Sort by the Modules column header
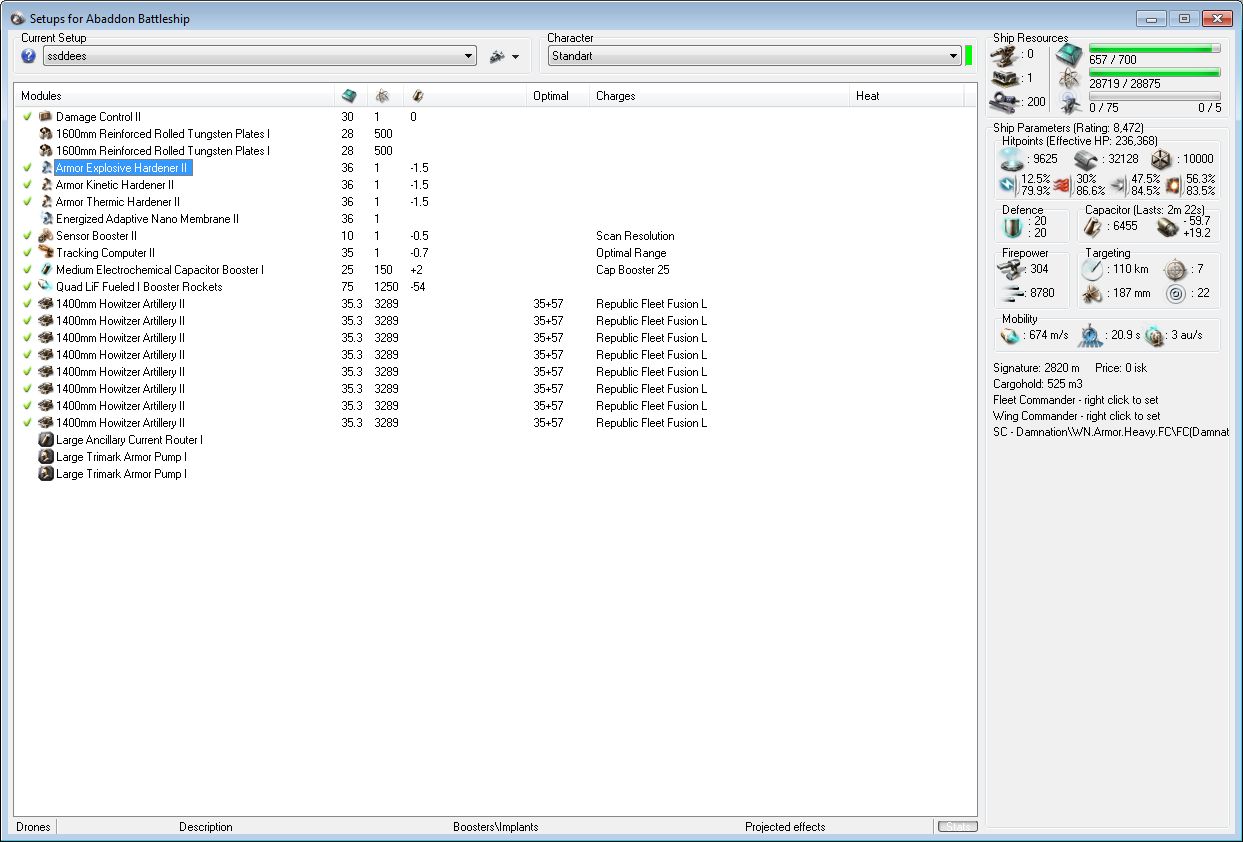 (x=174, y=96)
